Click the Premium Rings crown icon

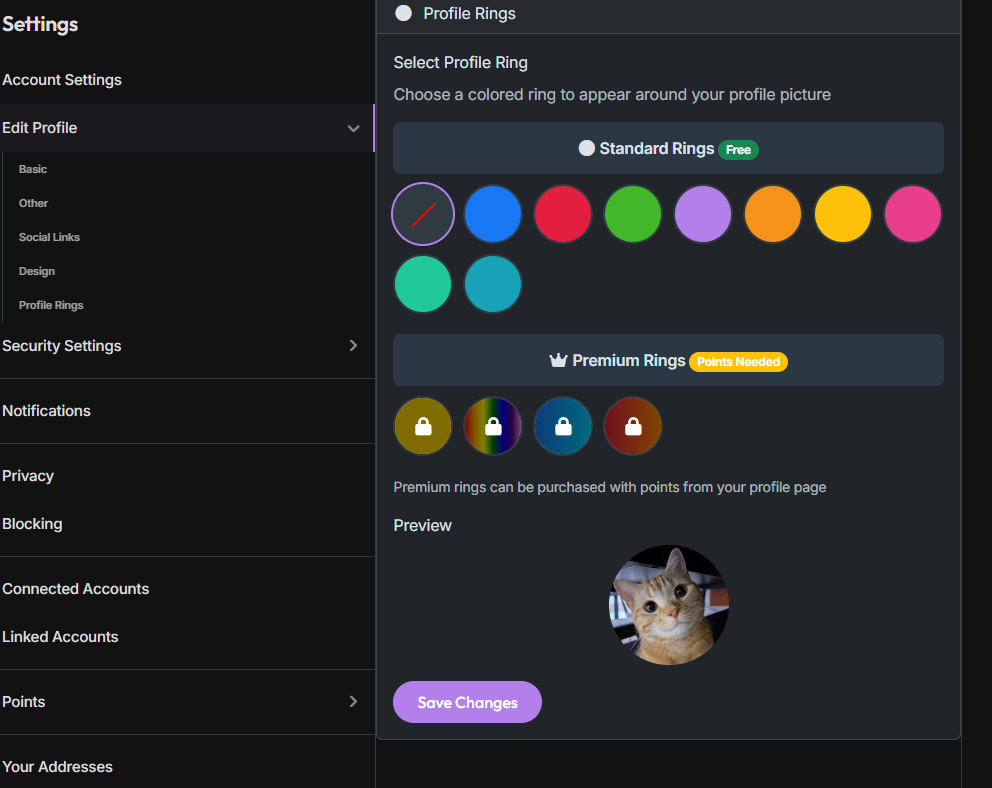coord(558,360)
